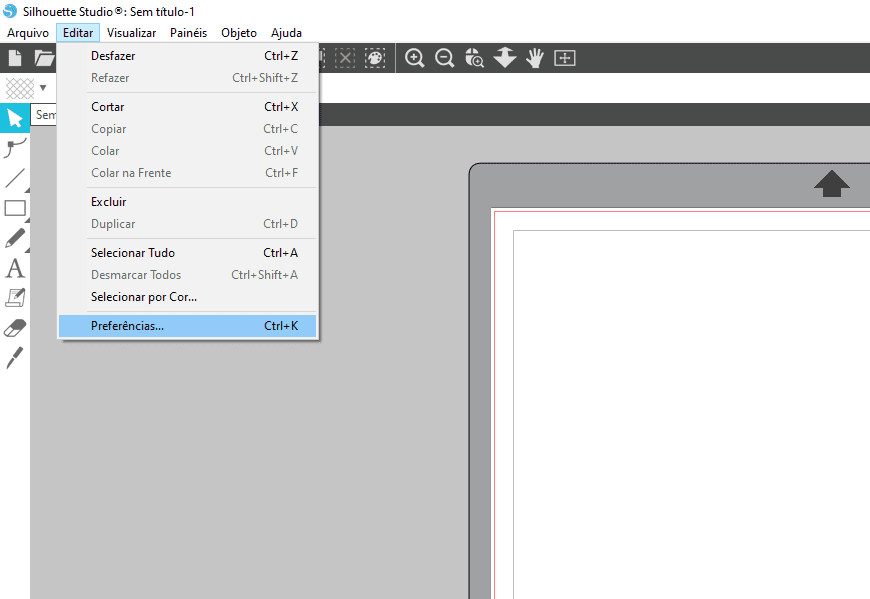Click the cutting mat up arrow
Image resolution: width=870 pixels, height=599 pixels.
(831, 183)
